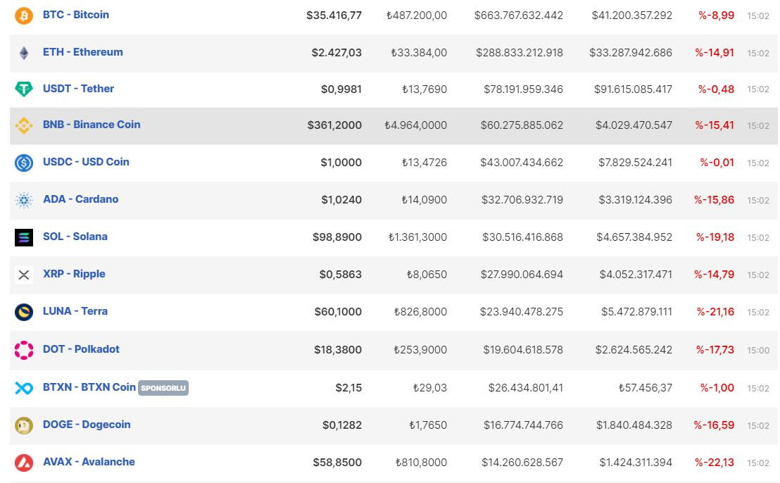Select Tether change %-0,48

716,89
